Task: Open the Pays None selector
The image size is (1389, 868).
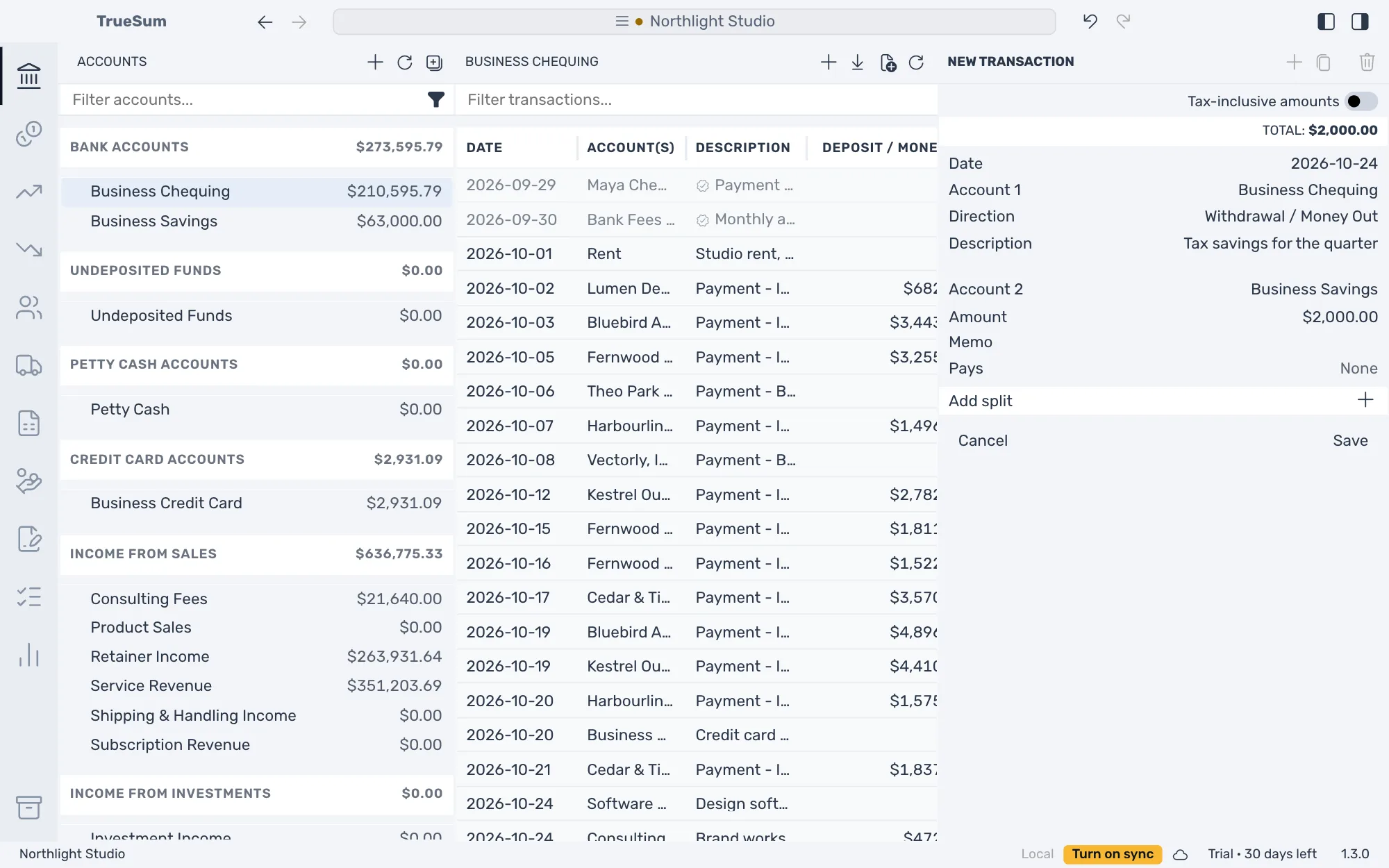Action: point(1163,369)
